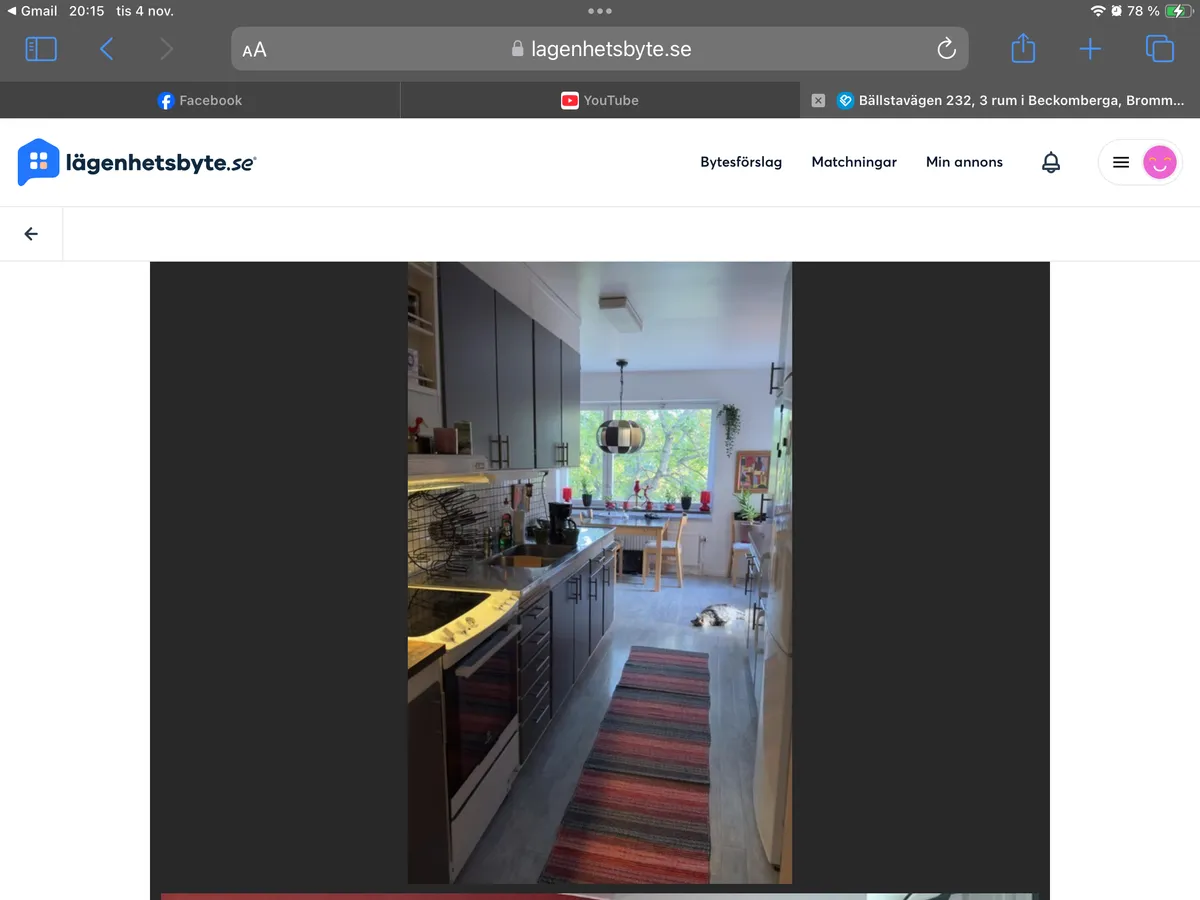Open Matchningar in the navigation
Image resolution: width=1200 pixels, height=900 pixels.
coord(854,162)
